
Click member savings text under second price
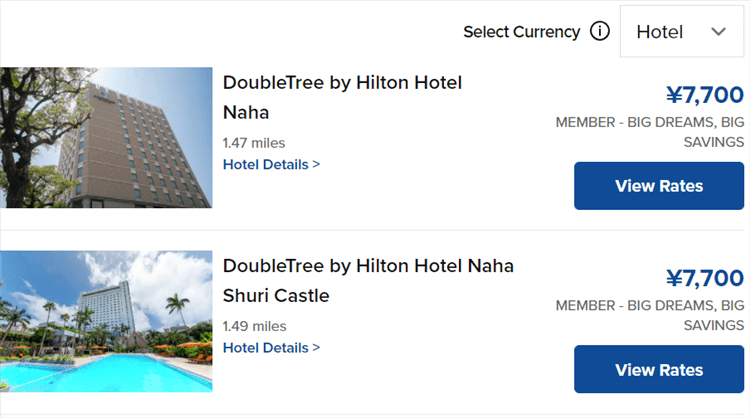(x=650, y=315)
